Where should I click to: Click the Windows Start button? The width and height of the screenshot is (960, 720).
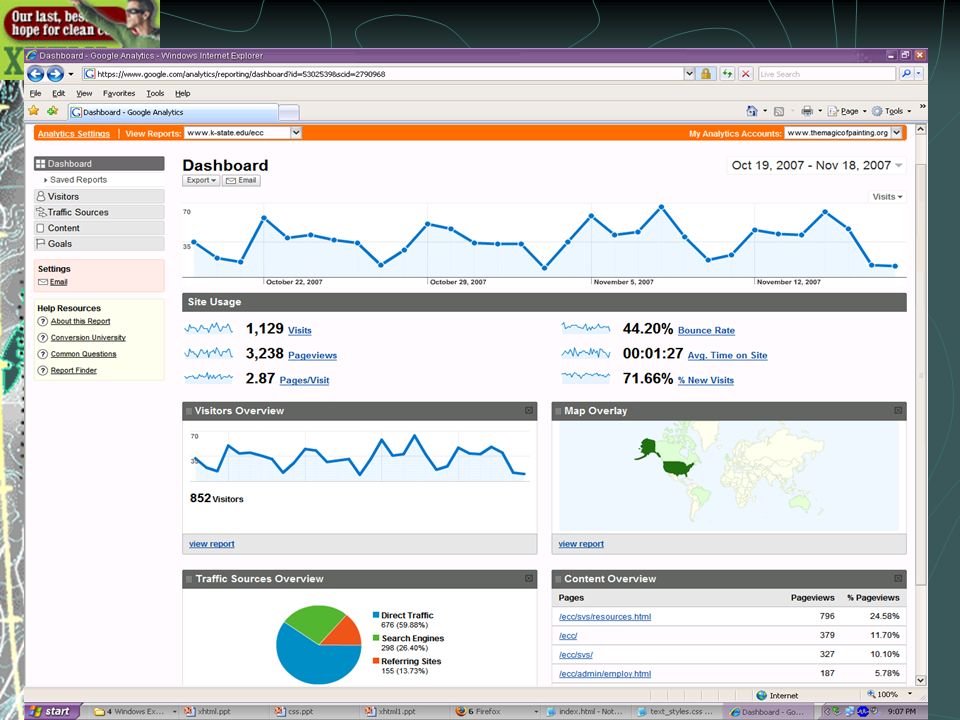pos(52,711)
